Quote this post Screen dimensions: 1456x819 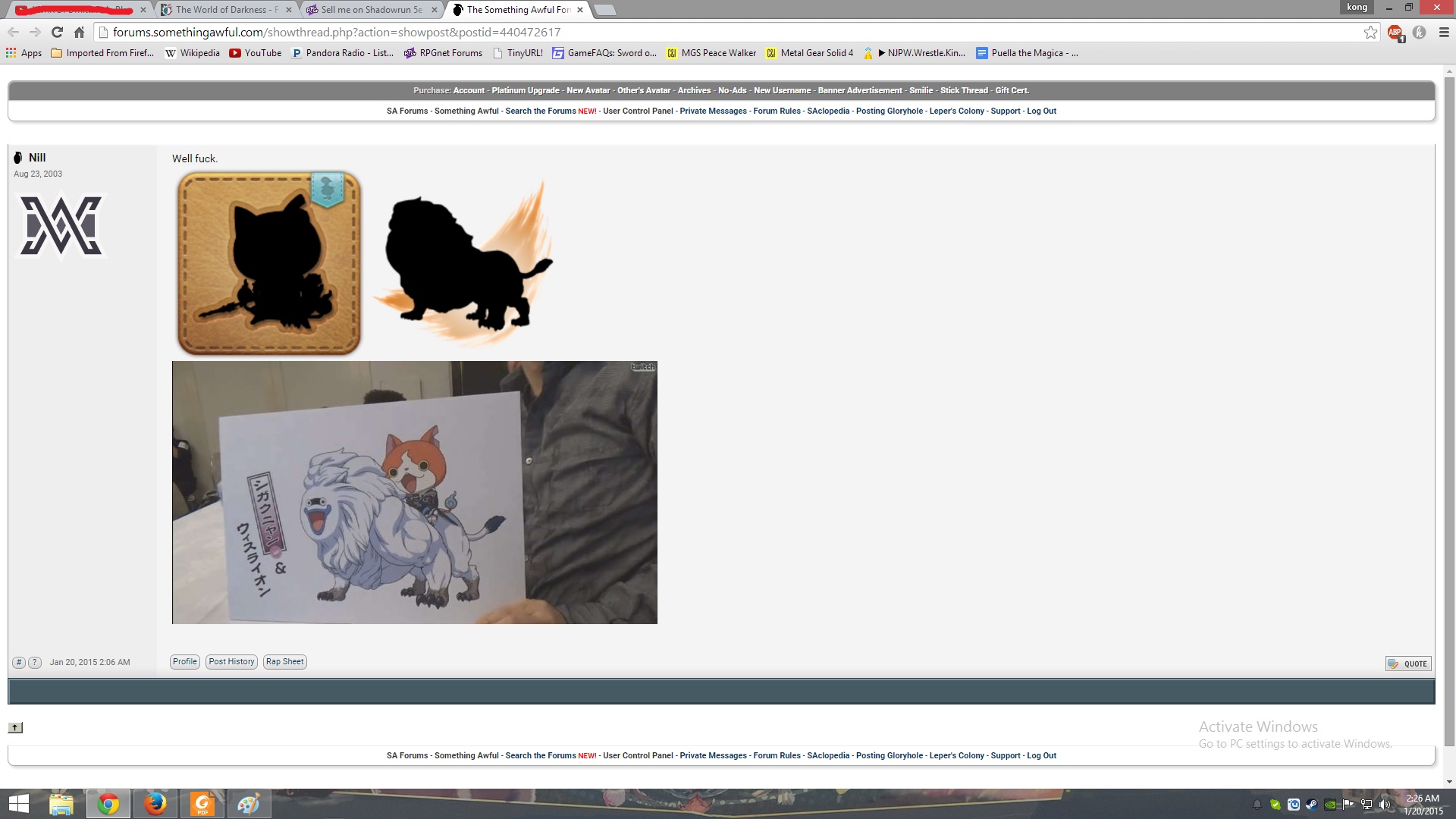[x=1408, y=664]
